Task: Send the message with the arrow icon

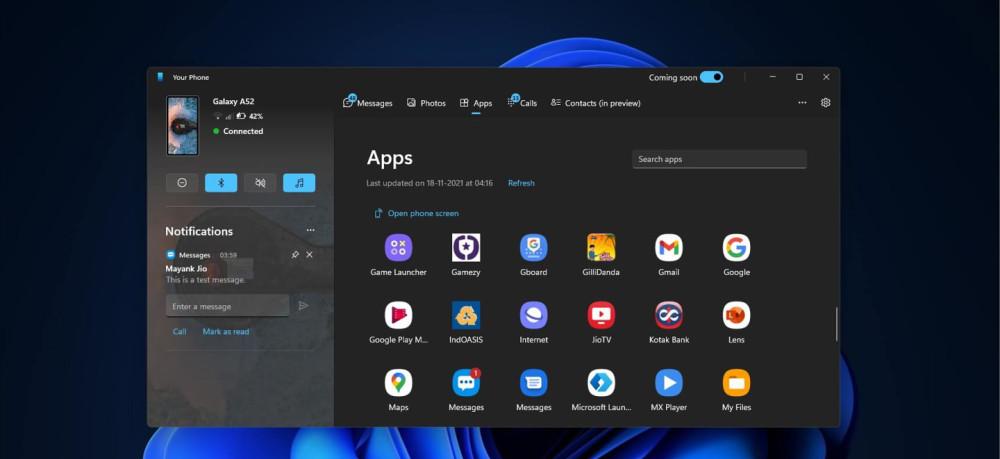Action: point(304,306)
